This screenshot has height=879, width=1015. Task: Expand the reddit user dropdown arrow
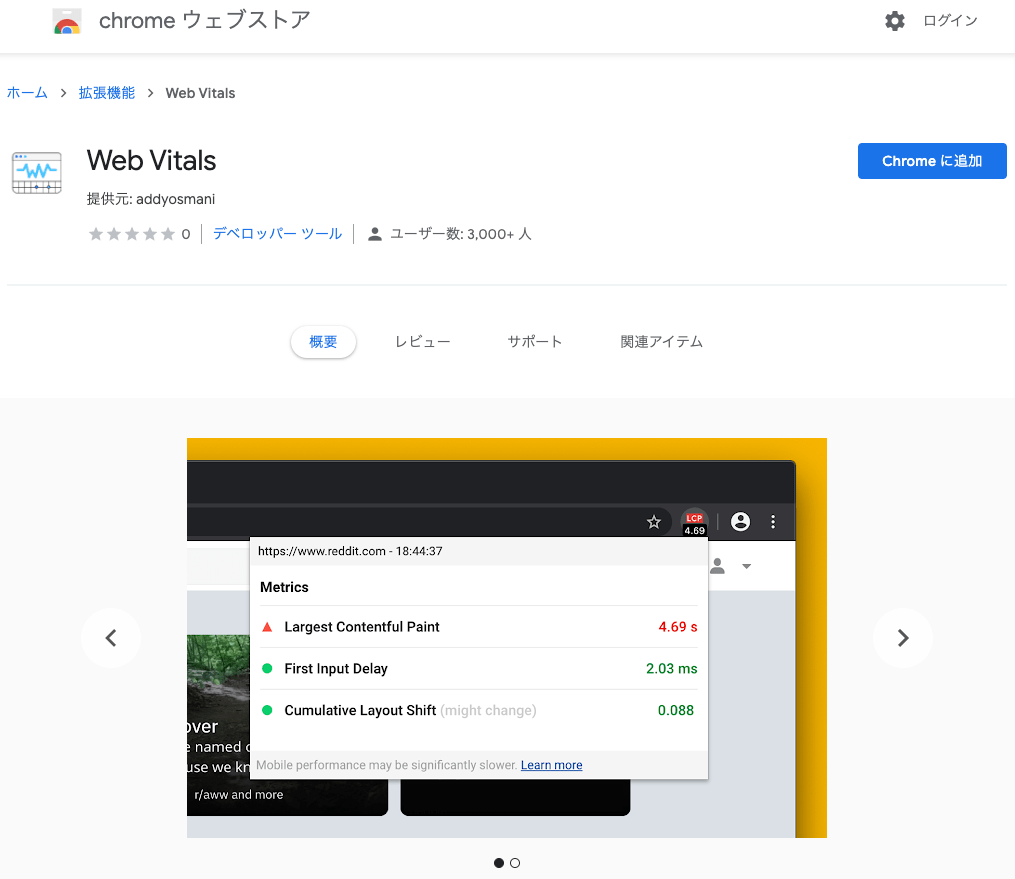click(746, 566)
